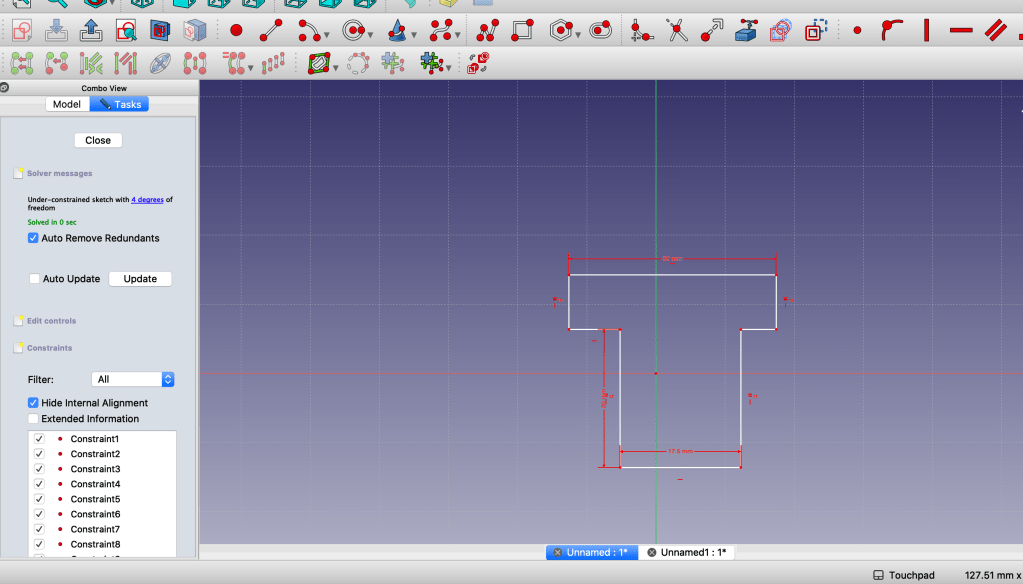
Task: Open the constraint Filter dropdown
Action: 133,379
